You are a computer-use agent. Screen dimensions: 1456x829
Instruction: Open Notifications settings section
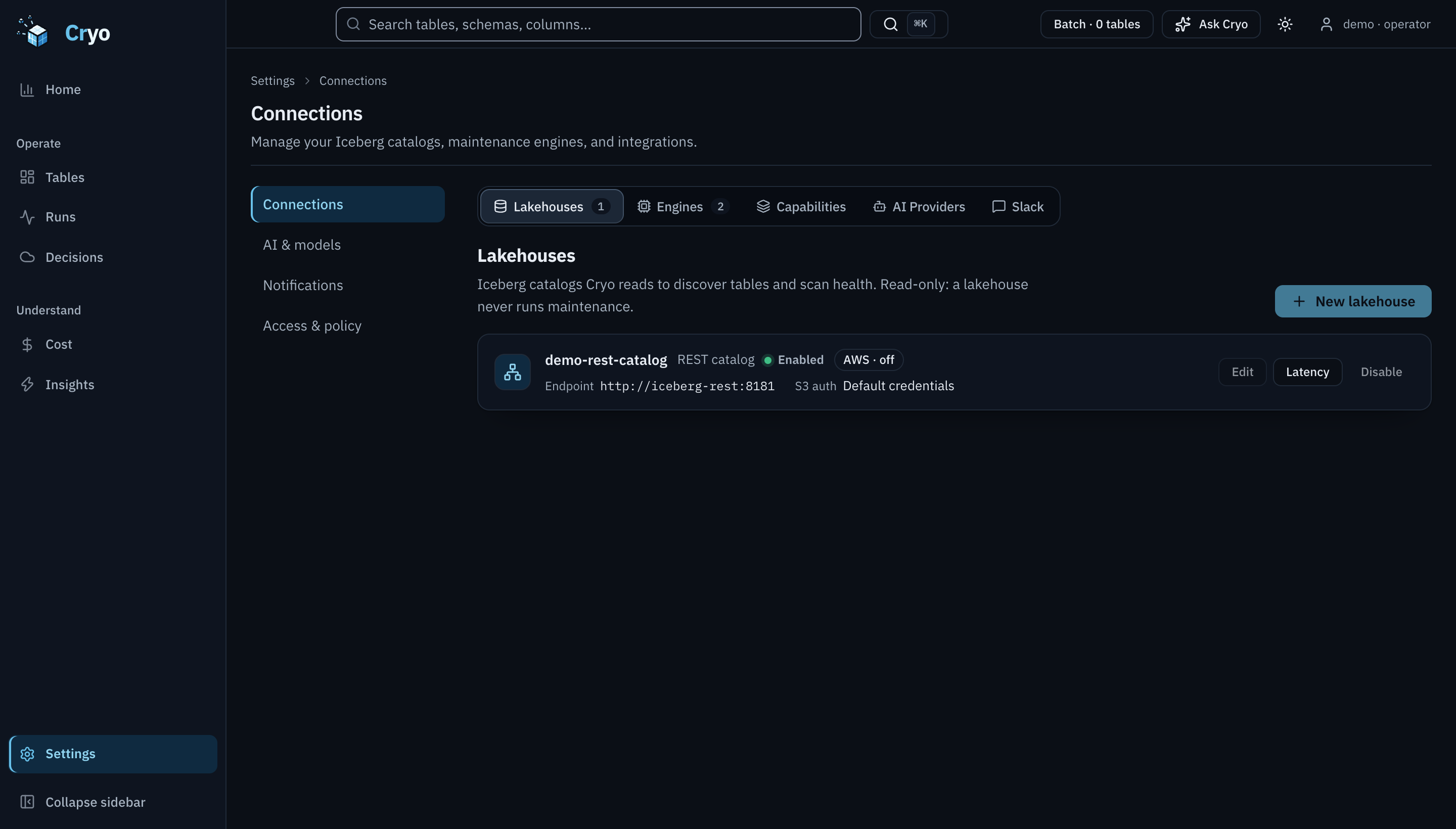(347, 285)
